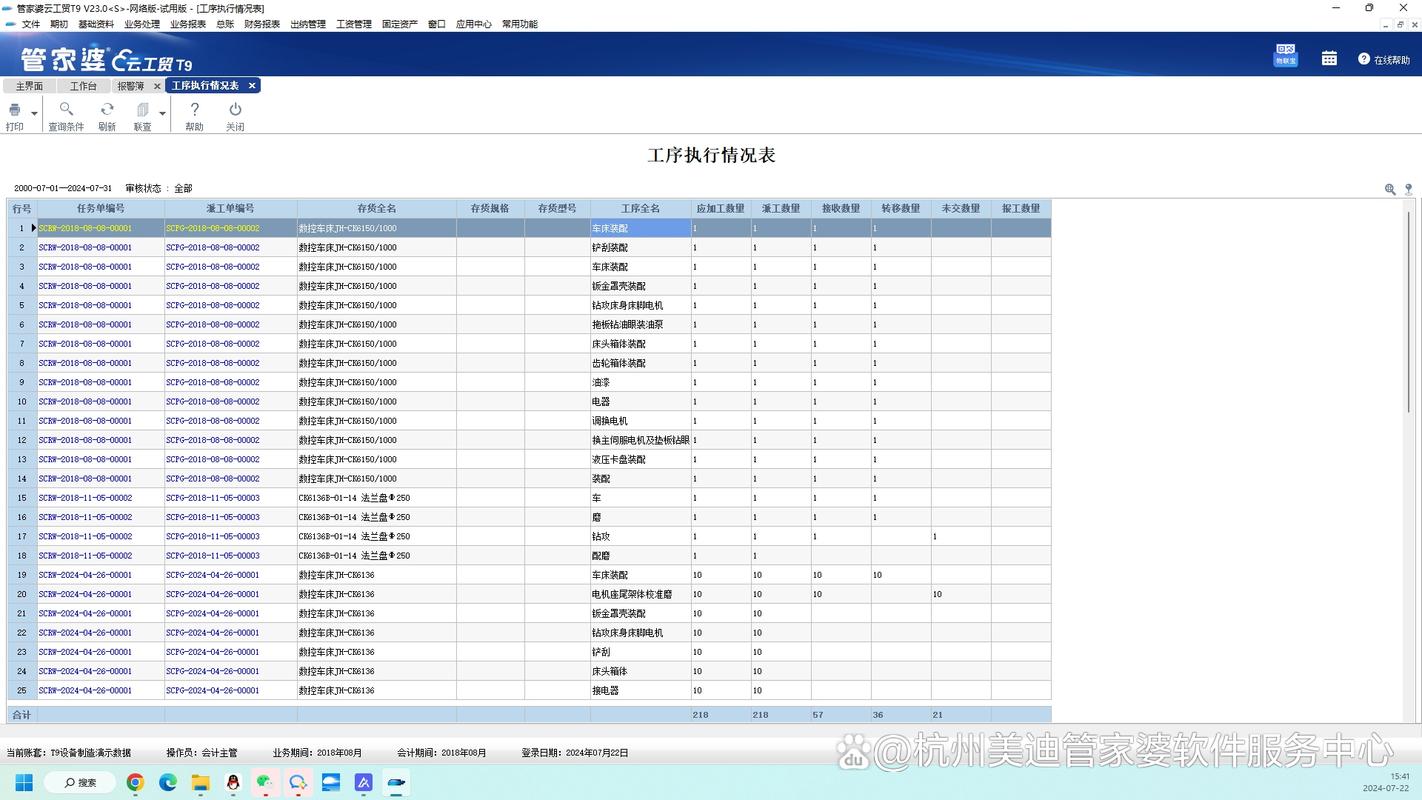Launch QQ penguin icon in the taskbar
This screenshot has height=800, width=1422.
pyautogui.click(x=233, y=782)
